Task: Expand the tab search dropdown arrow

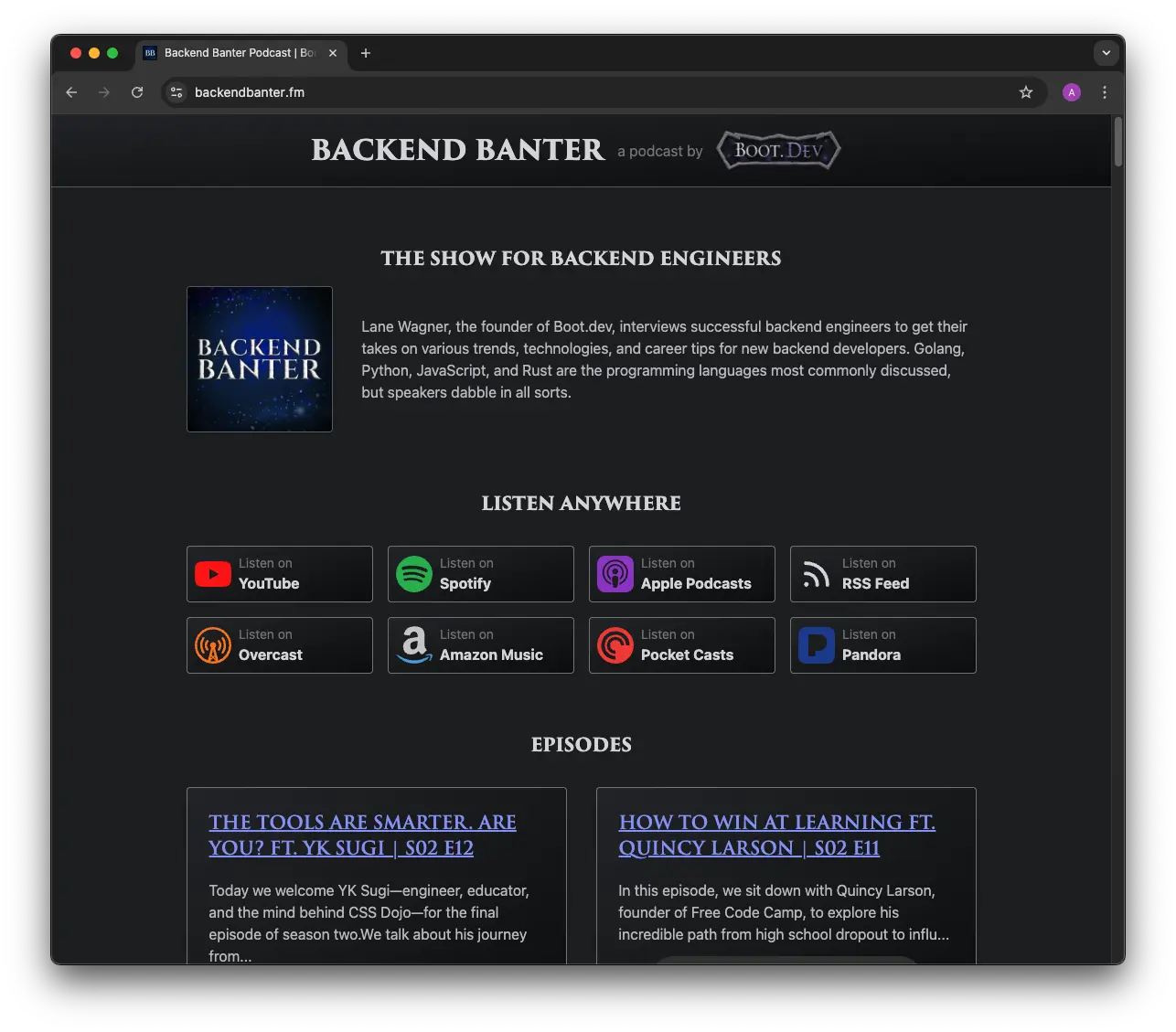Action: click(x=1107, y=53)
